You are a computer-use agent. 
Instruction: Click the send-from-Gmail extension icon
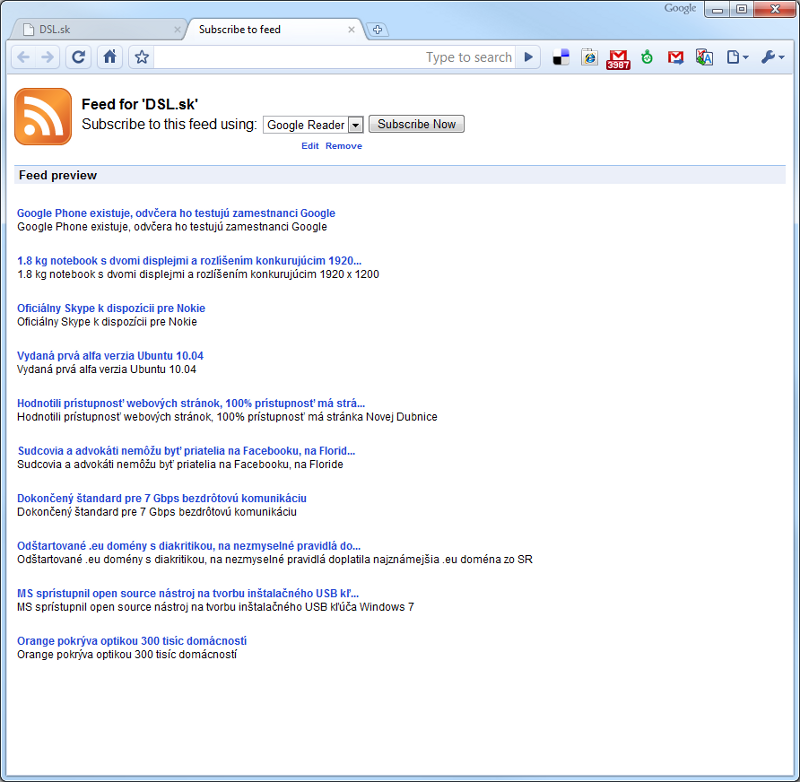[x=676, y=58]
